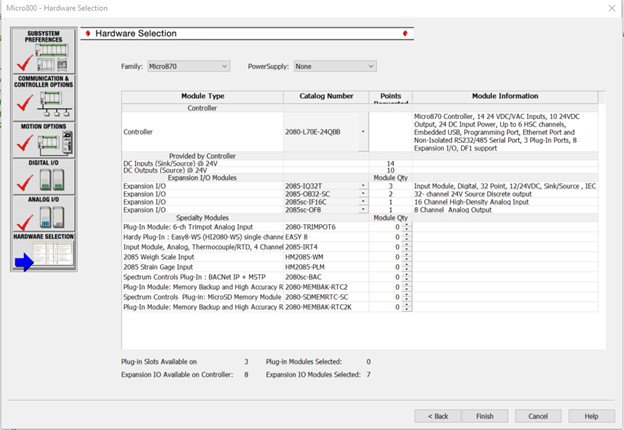Open controller catalog dropdown 2080-L70E-24QBB
This screenshot has height=430, width=624.
(363, 132)
